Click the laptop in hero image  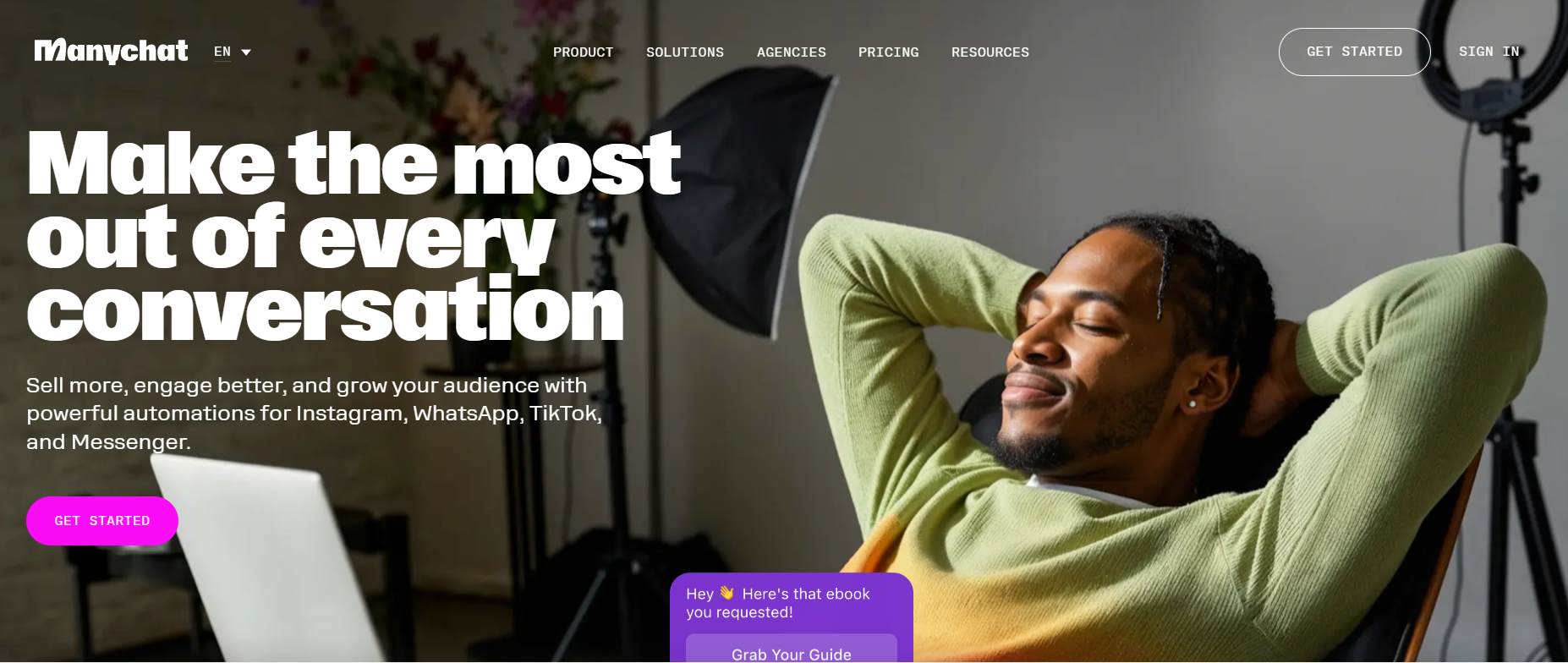[271, 558]
